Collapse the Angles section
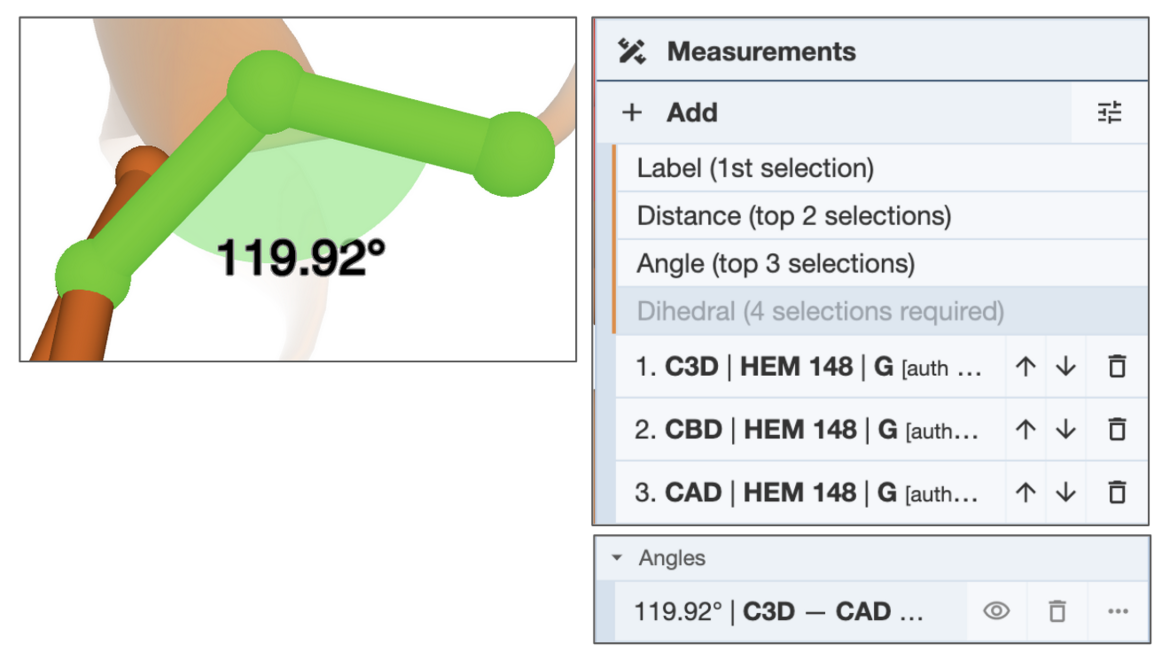The image size is (1170, 668). [617, 558]
